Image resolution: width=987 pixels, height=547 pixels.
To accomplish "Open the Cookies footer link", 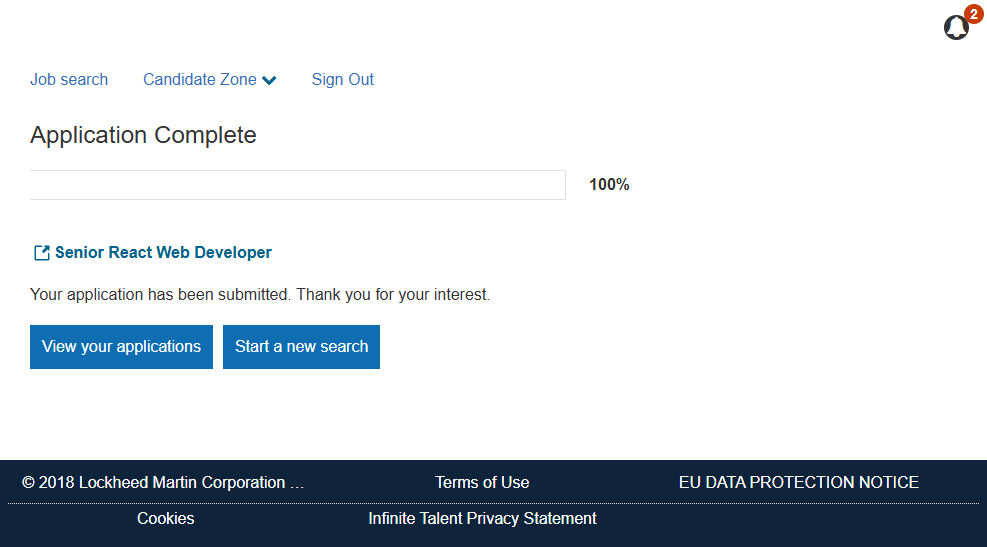I will tap(166, 518).
